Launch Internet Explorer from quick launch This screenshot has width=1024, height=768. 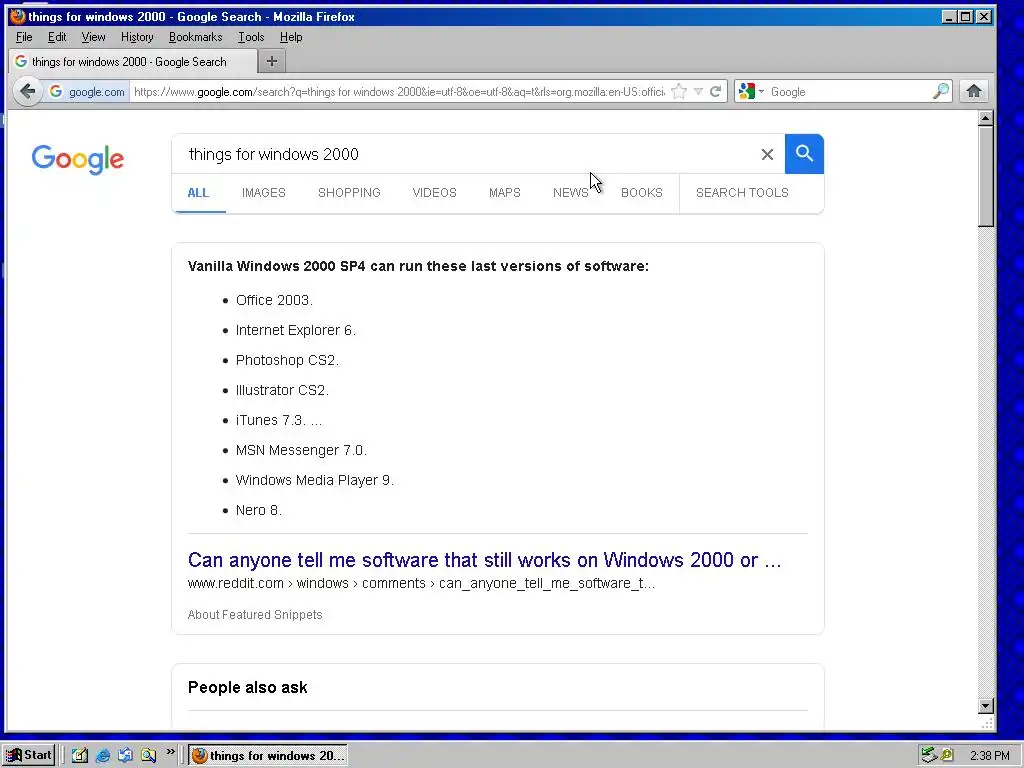[103, 756]
